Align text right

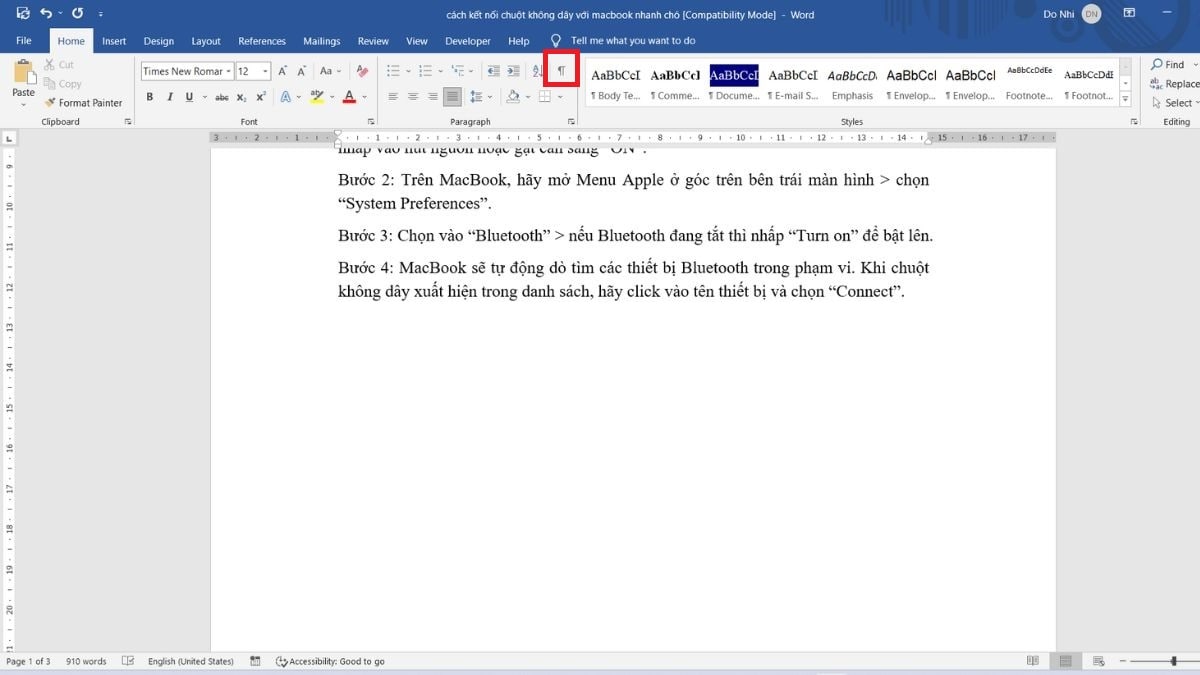432,97
